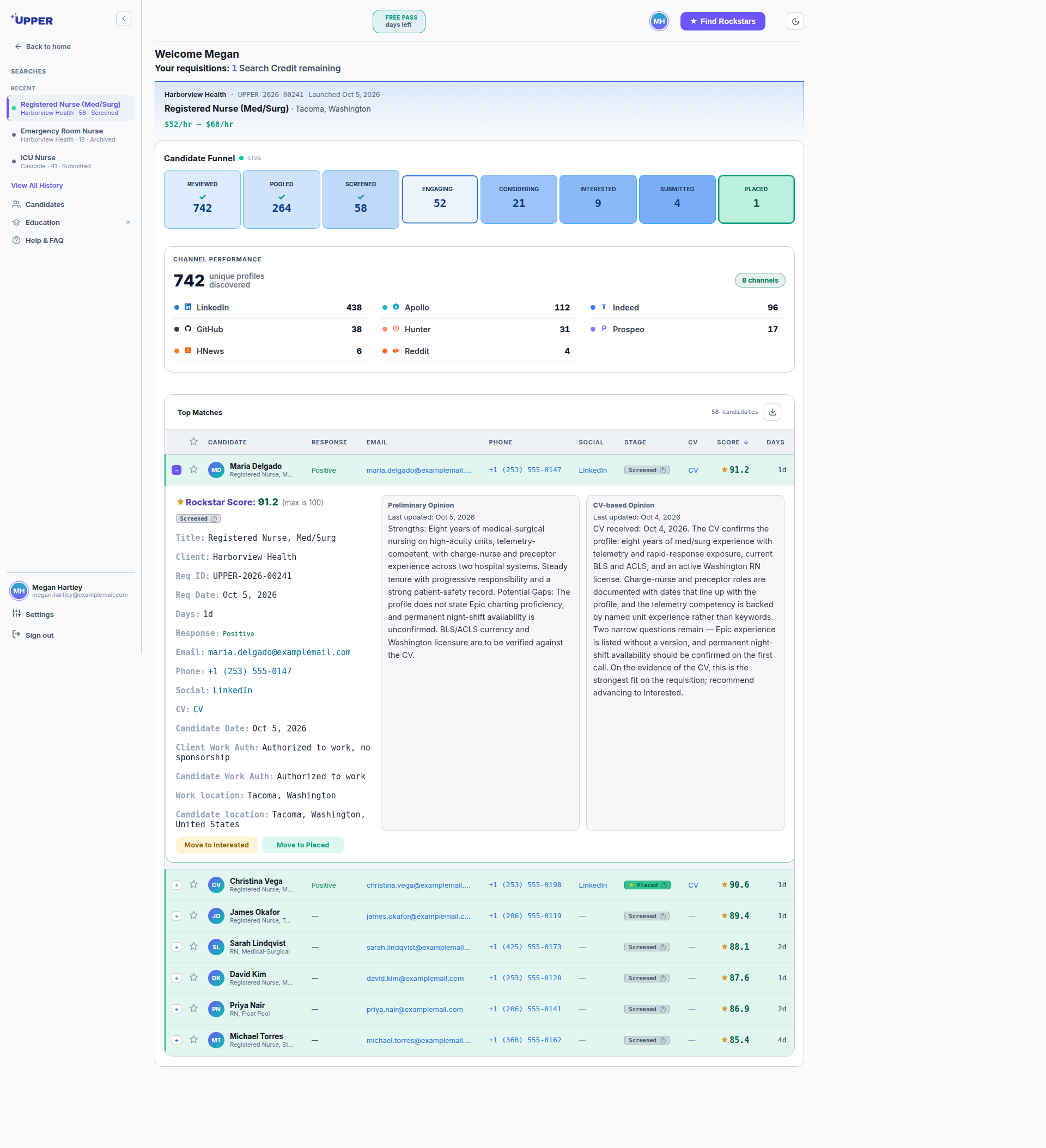Click the LinkedIn channel icon
Viewport: 1046px width, 1148px height.
(188, 307)
